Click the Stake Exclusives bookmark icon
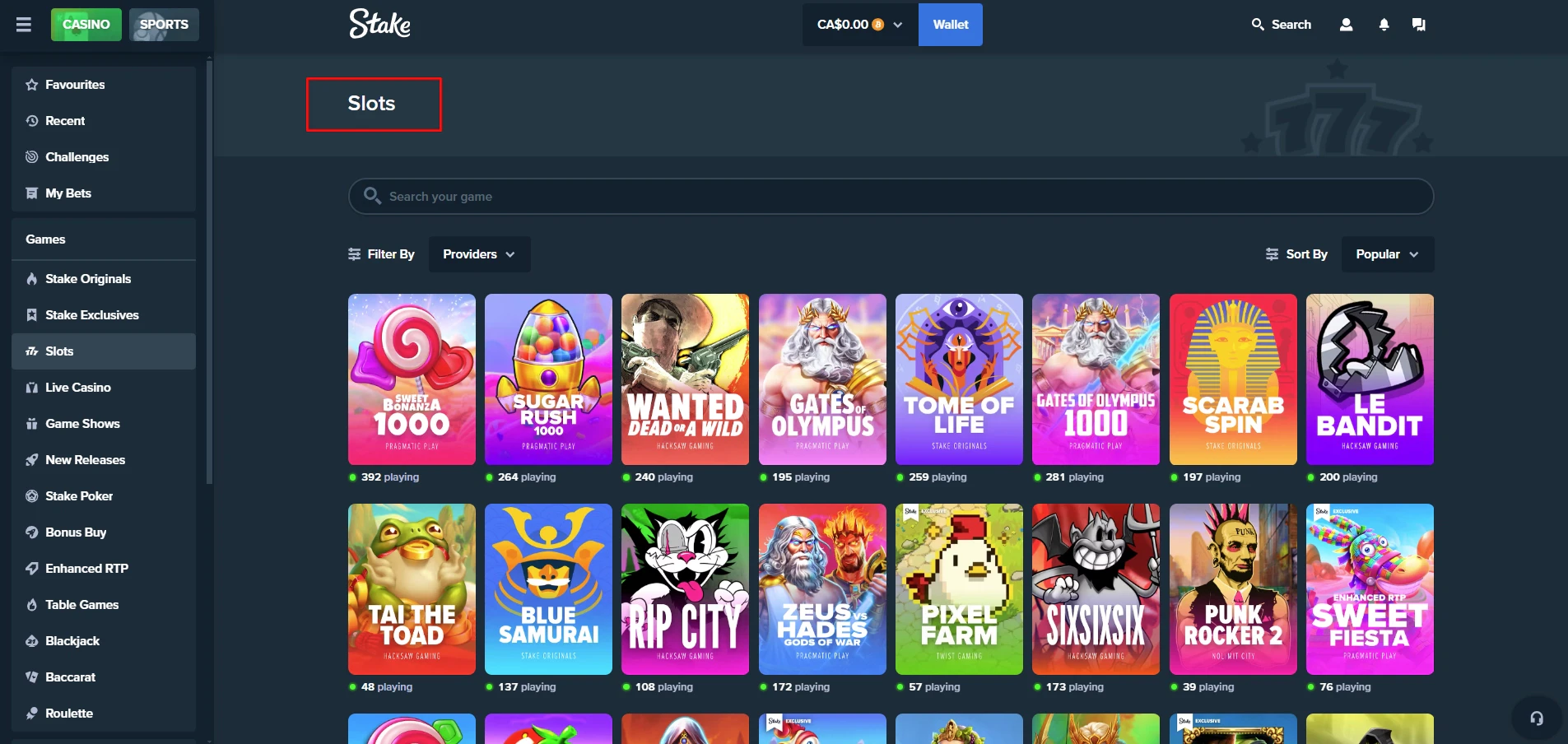This screenshot has width=1568, height=744. (x=32, y=315)
